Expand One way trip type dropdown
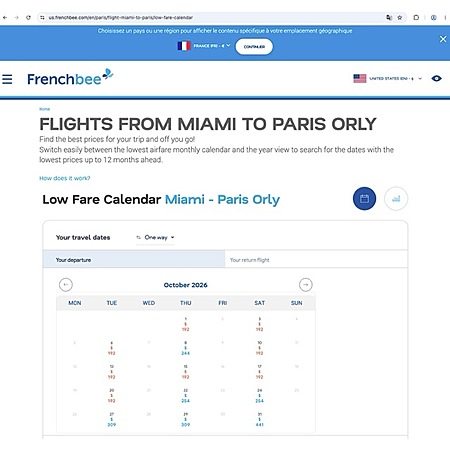The height and width of the screenshot is (450, 450). pos(155,237)
